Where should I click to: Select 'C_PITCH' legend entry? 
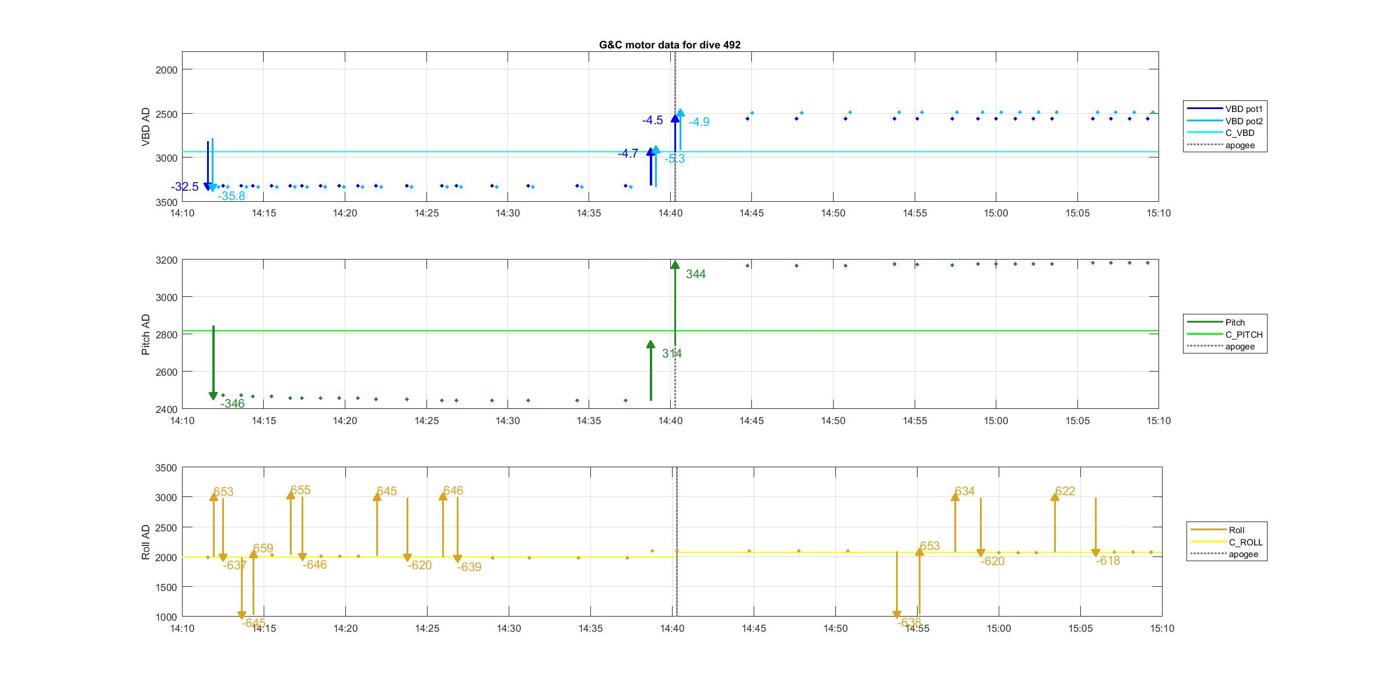click(1226, 334)
